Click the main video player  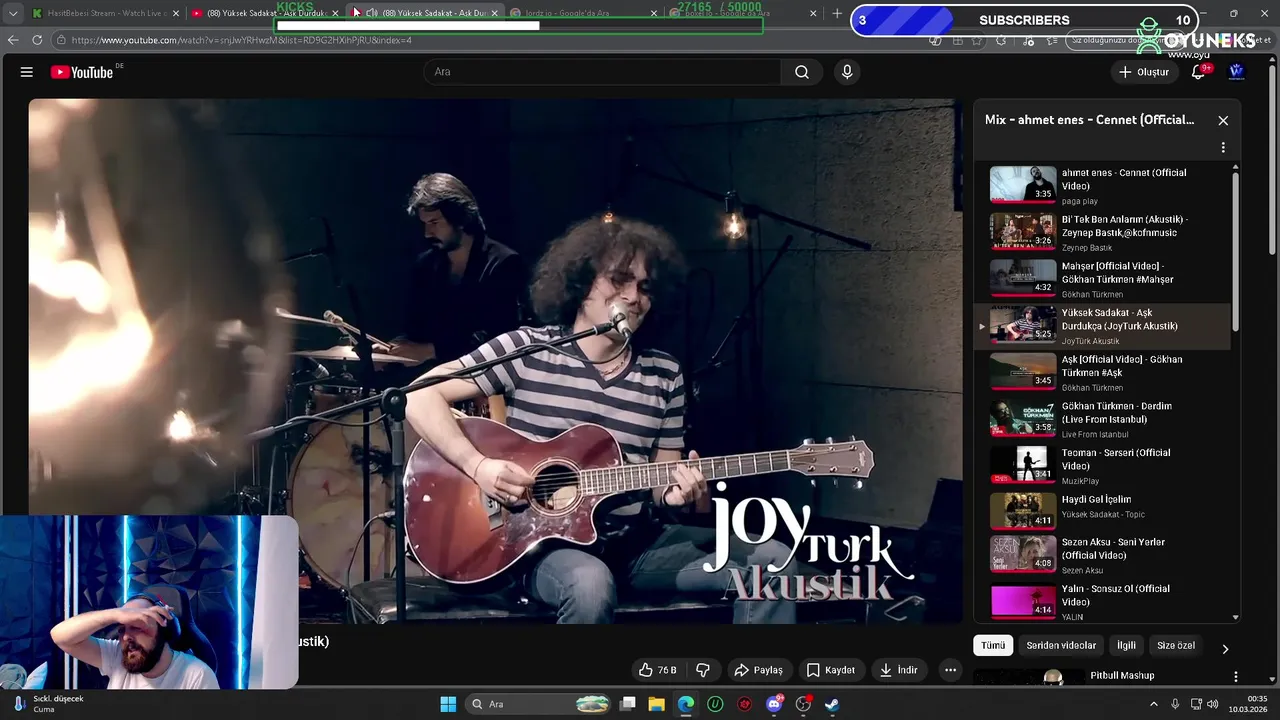click(495, 360)
